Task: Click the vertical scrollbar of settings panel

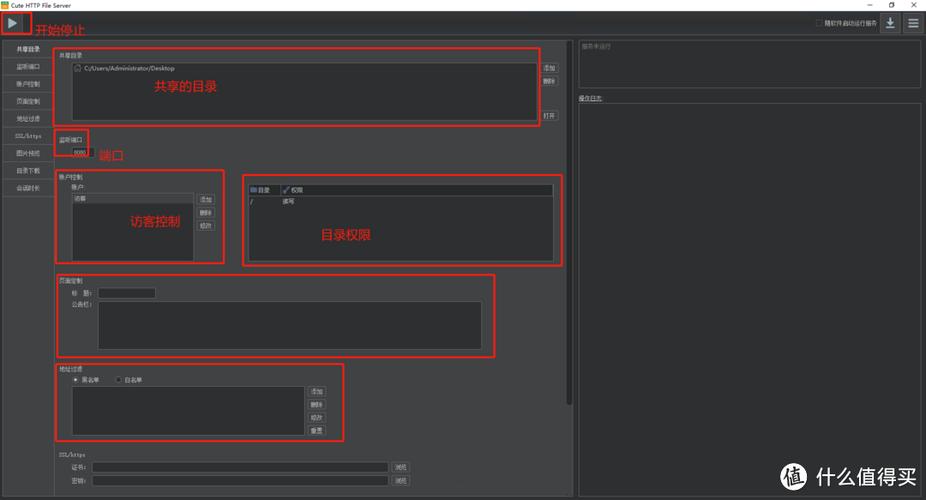Action: 569,220
